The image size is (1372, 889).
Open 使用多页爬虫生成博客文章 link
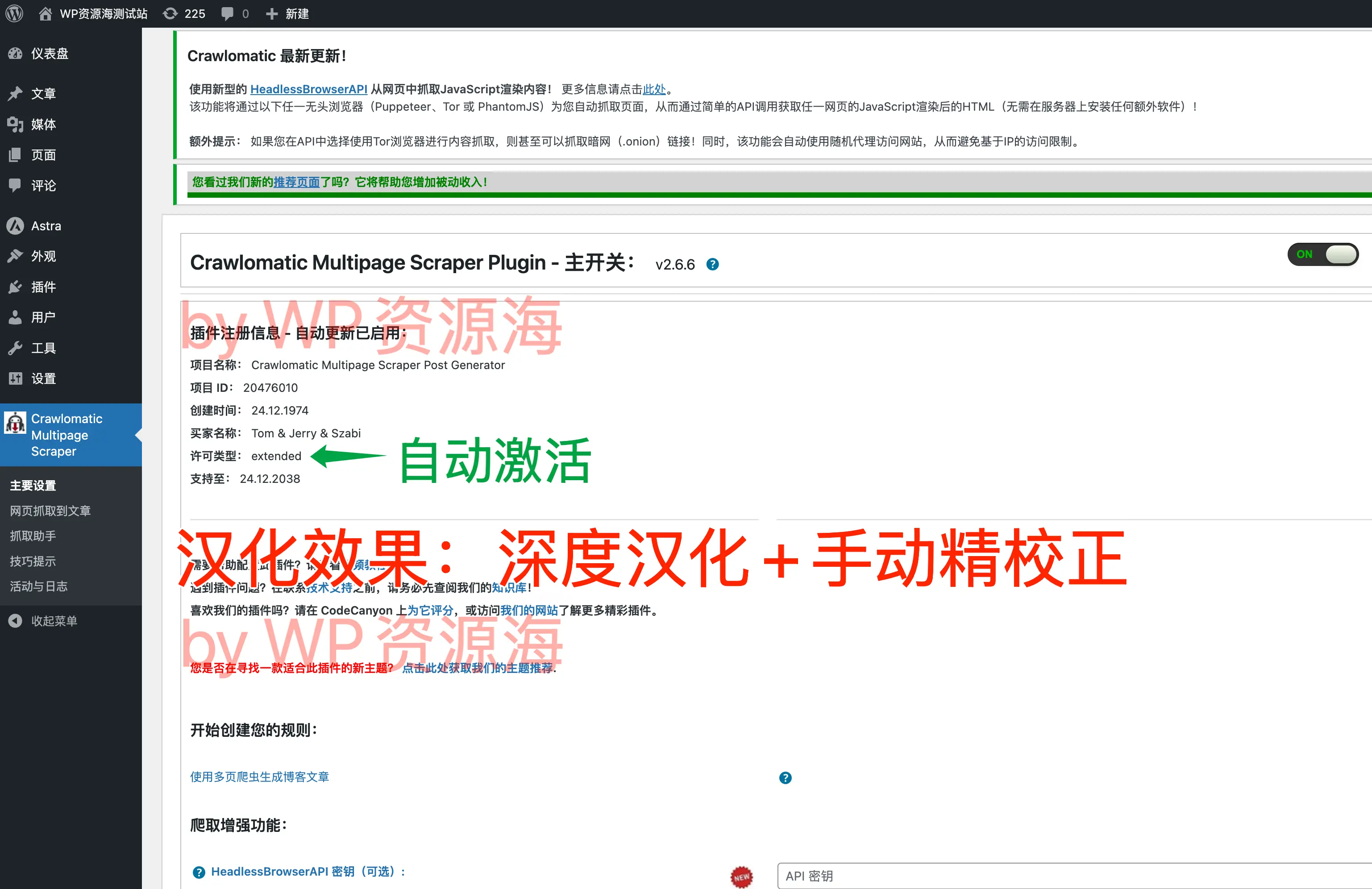pos(259,777)
